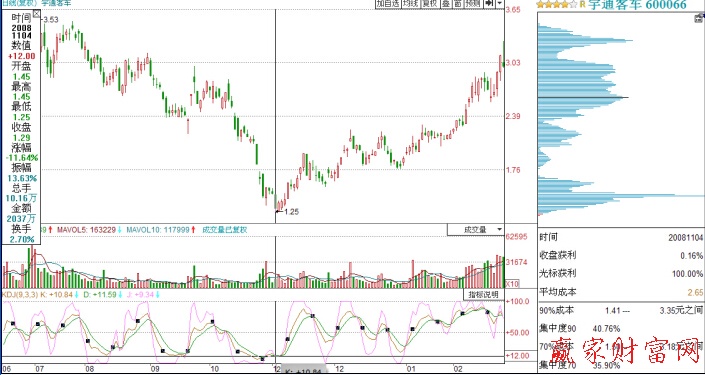Click the KDJ(9,3,3) indicator label
This screenshot has height=375, width=705.
[19, 295]
